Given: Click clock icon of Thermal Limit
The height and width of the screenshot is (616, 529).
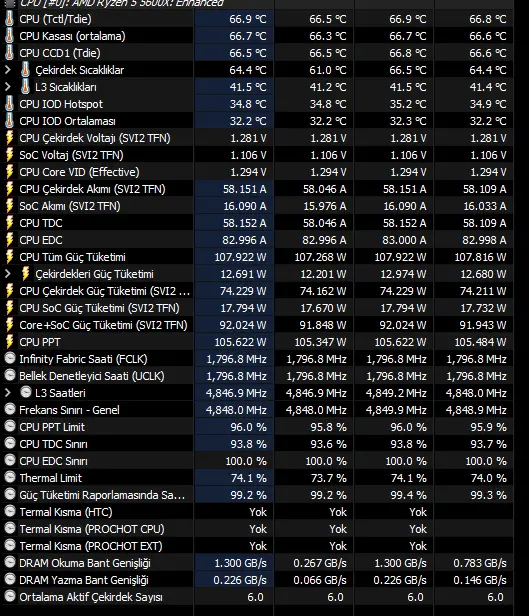Looking at the screenshot, I should [x=10, y=477].
